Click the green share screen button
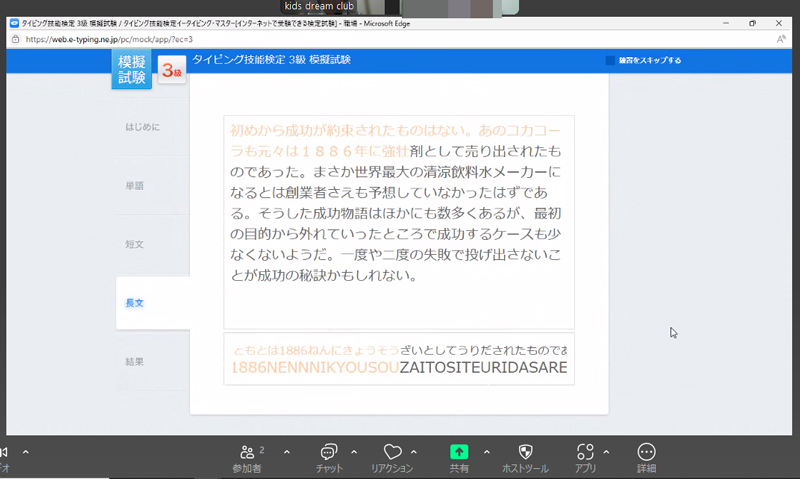The width and height of the screenshot is (800, 479). 459,452
